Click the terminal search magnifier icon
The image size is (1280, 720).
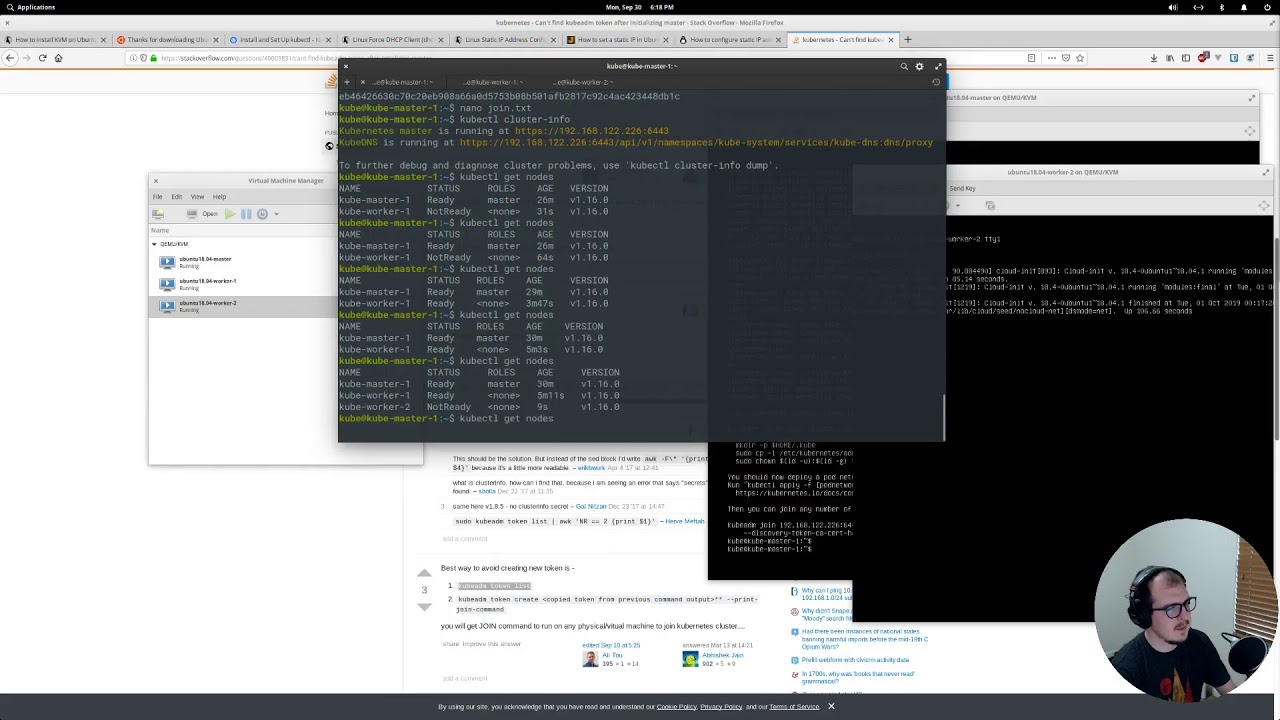coord(904,67)
